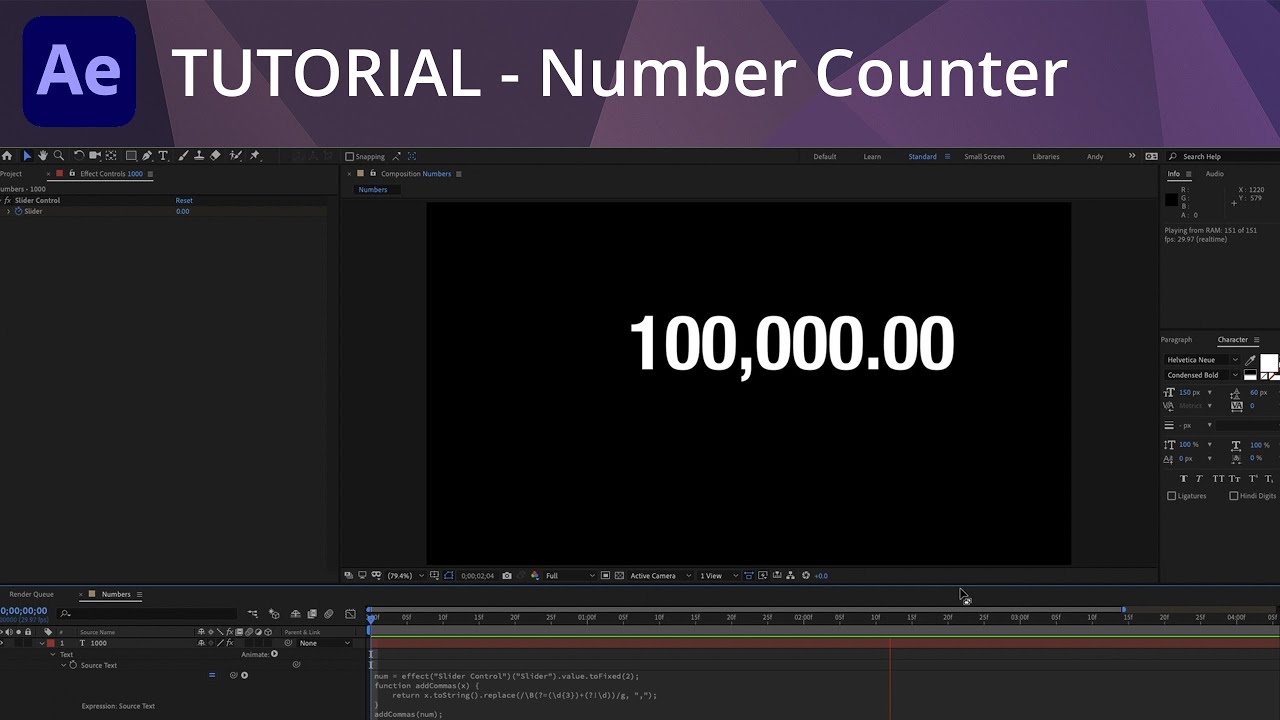Select the Pen tool
The image size is (1280, 720).
(147, 156)
